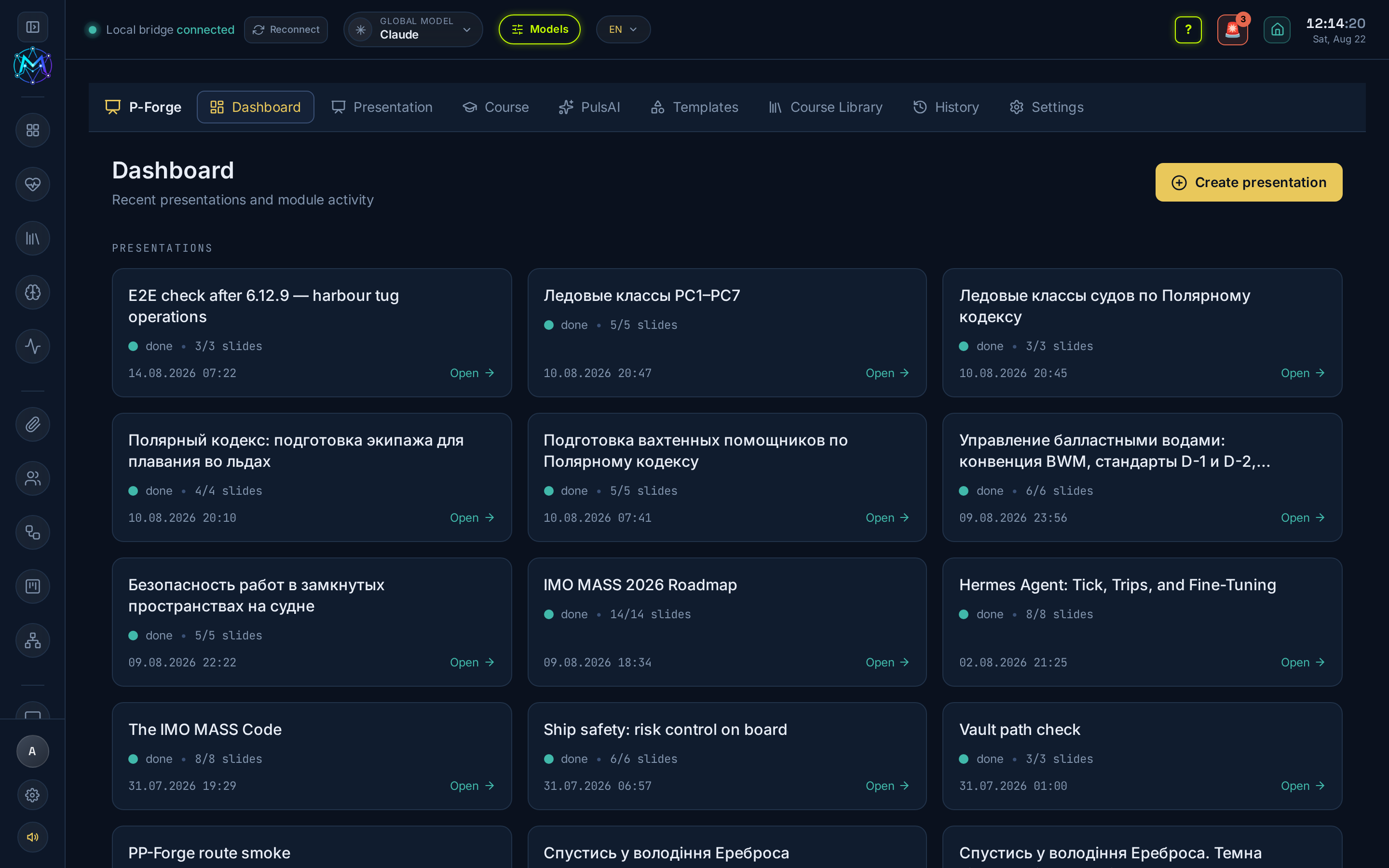Image resolution: width=1389 pixels, height=868 pixels.
Task: Click the P-Forge module label
Action: tap(144, 107)
